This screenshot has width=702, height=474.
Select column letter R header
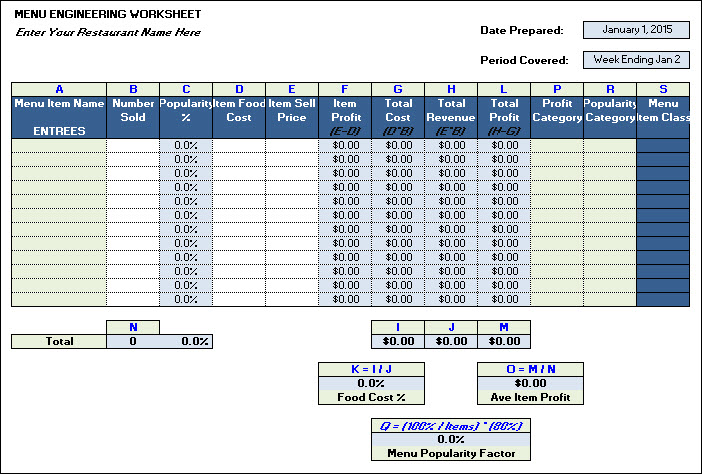click(610, 90)
